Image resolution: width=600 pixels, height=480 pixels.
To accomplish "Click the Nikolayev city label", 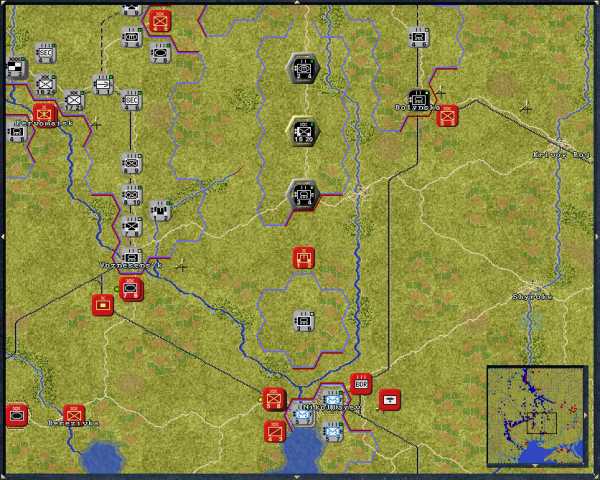I will [331, 408].
